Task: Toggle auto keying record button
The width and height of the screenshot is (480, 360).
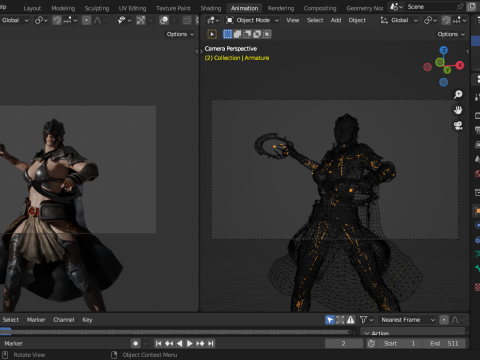Action: (x=136, y=343)
